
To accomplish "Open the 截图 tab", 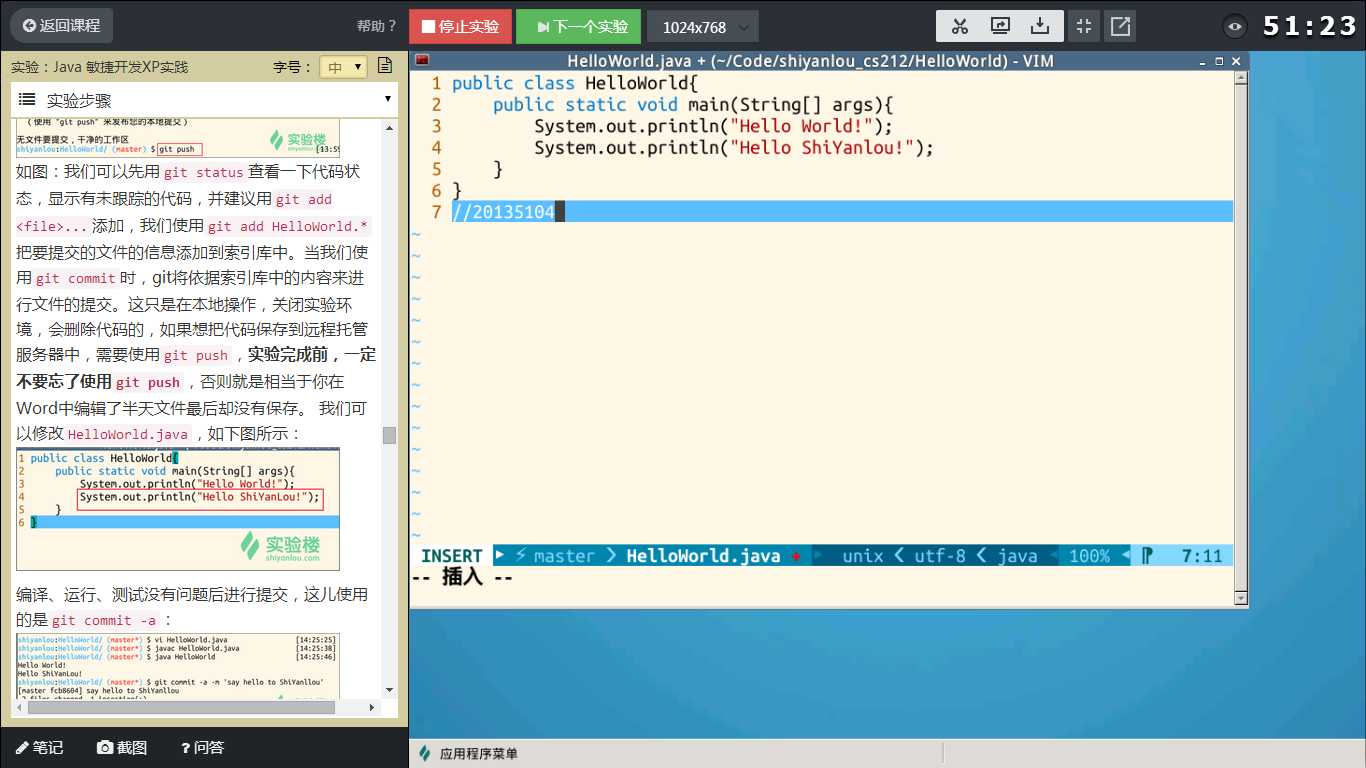I will coord(122,747).
